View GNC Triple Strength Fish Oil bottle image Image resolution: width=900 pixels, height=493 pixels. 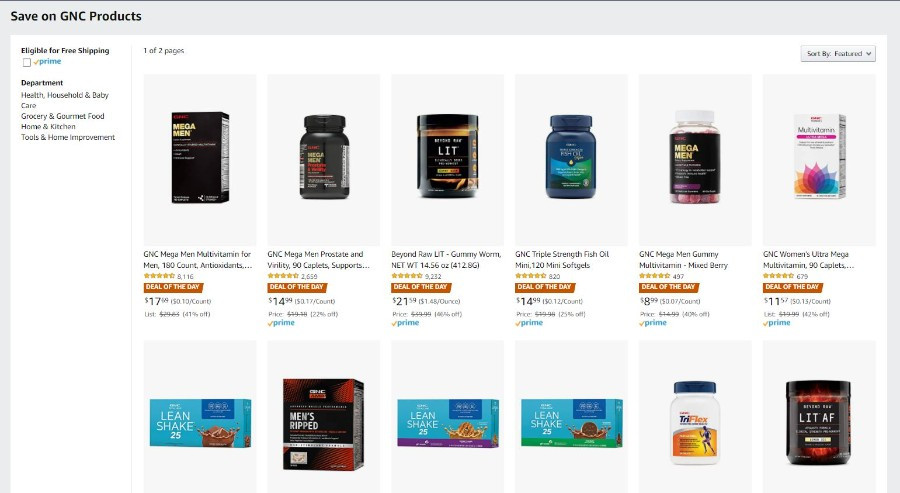571,157
